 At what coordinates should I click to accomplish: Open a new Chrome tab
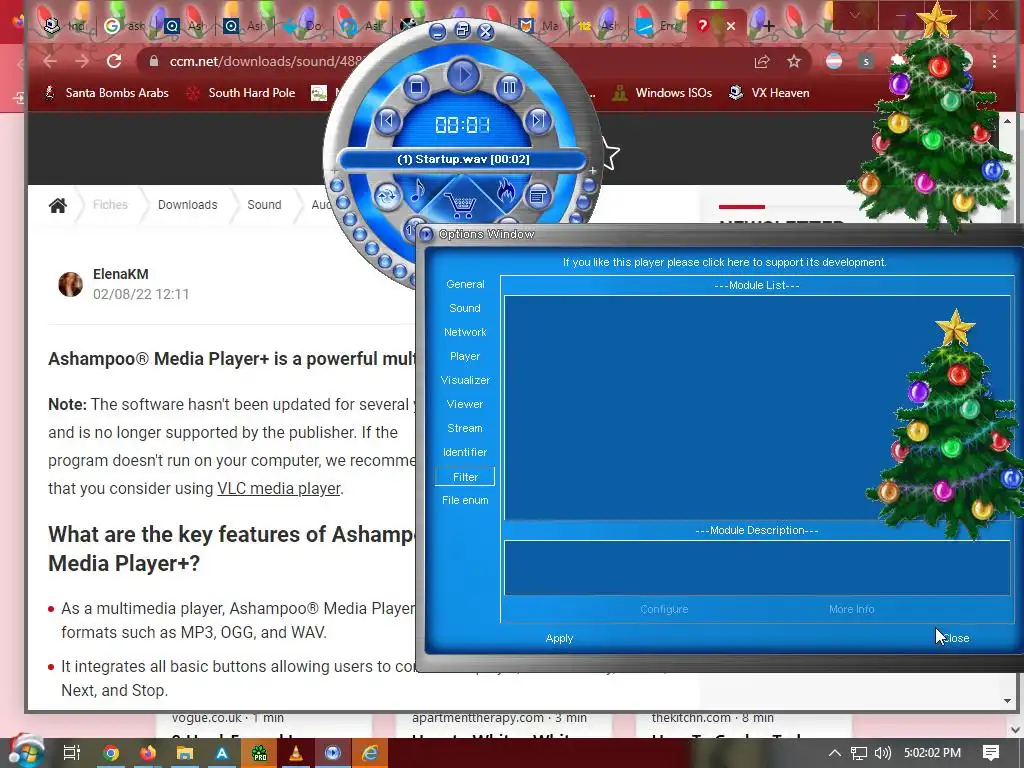[769, 26]
